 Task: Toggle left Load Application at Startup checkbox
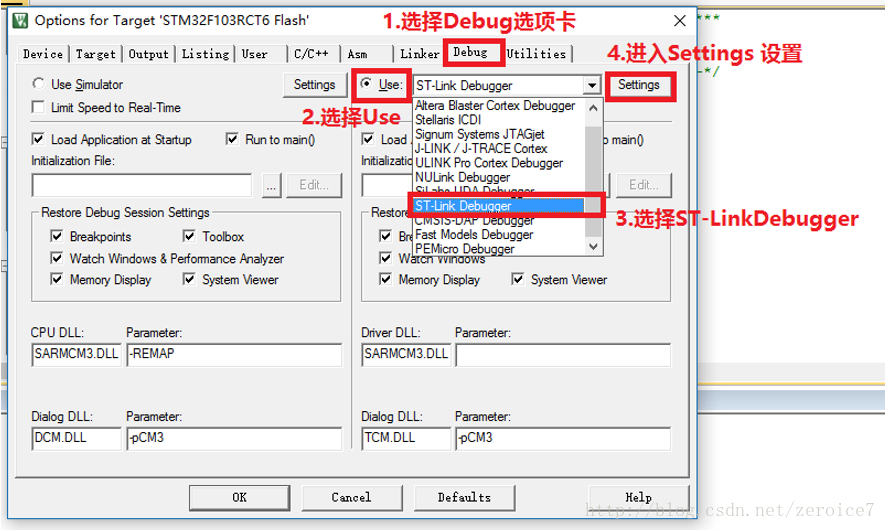coord(38,139)
